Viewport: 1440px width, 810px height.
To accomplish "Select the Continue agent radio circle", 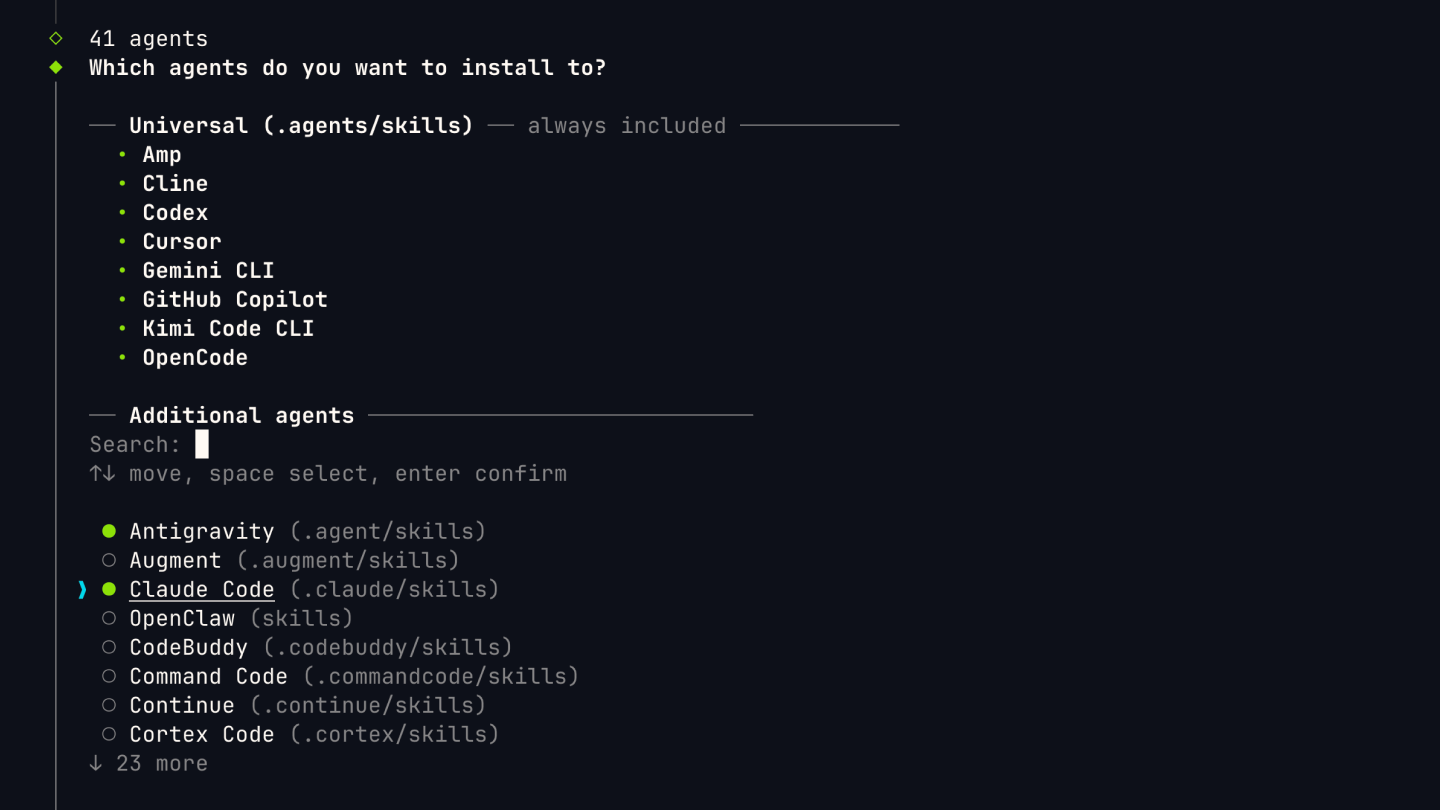I will coord(109,705).
